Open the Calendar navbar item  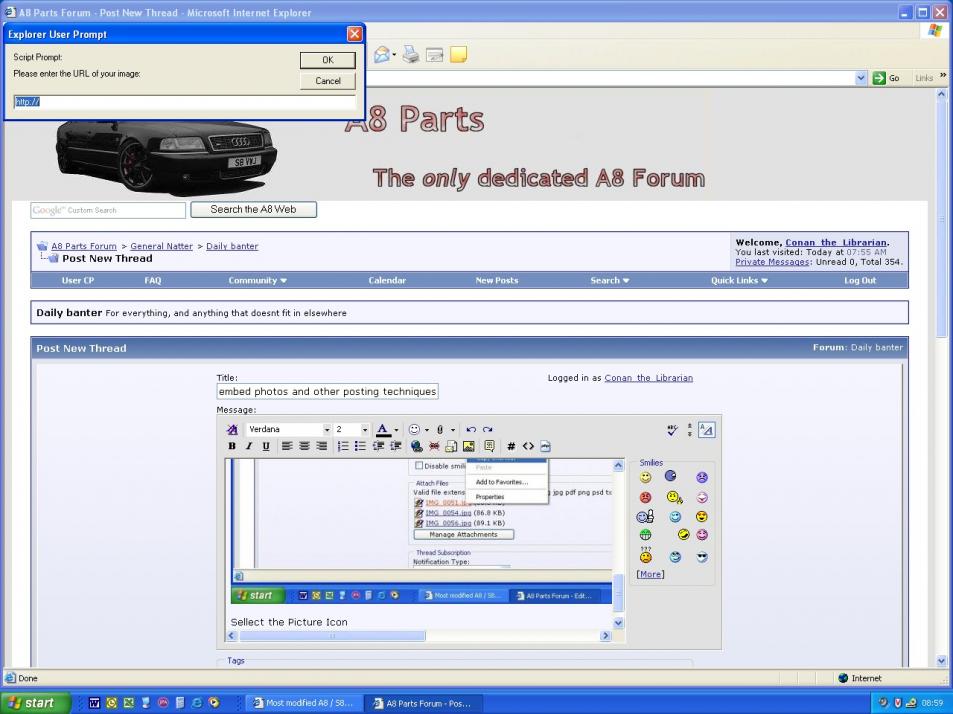387,280
